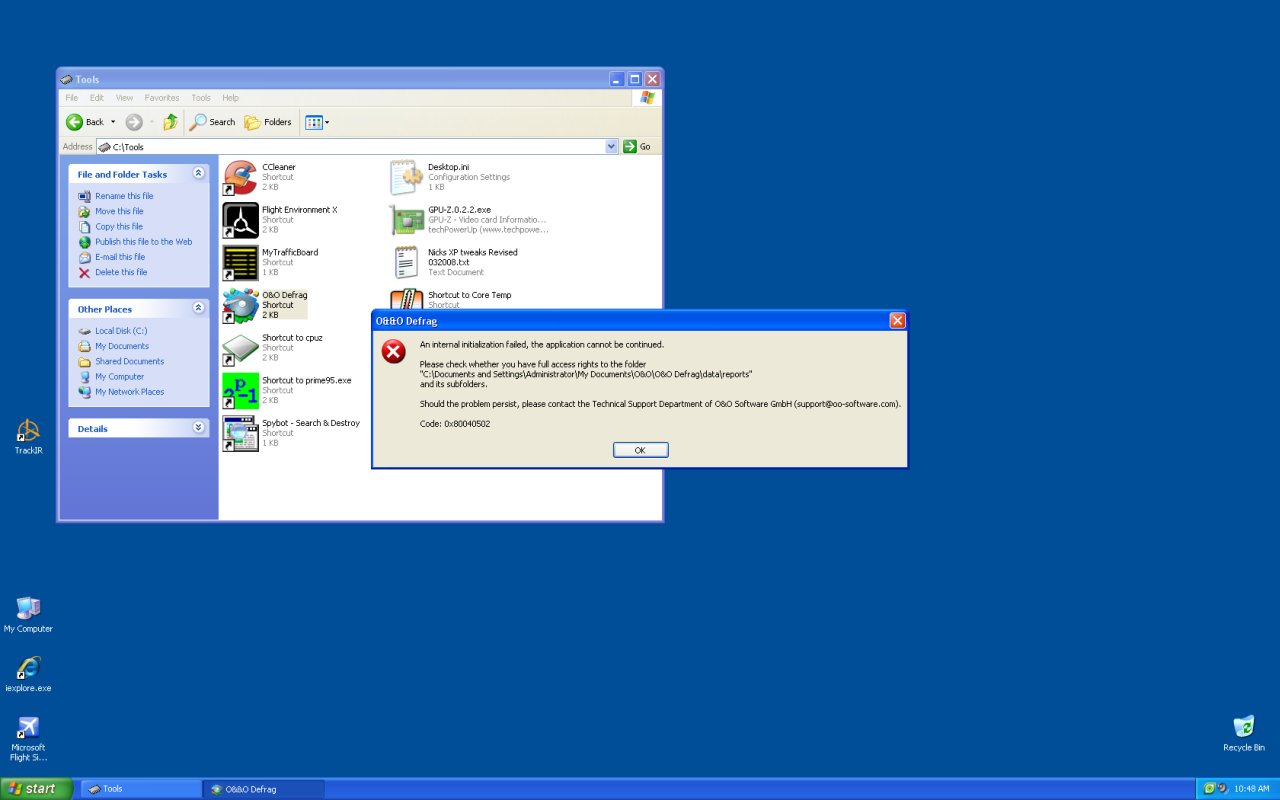Click Delete this file link
The width and height of the screenshot is (1280, 800).
[121, 272]
